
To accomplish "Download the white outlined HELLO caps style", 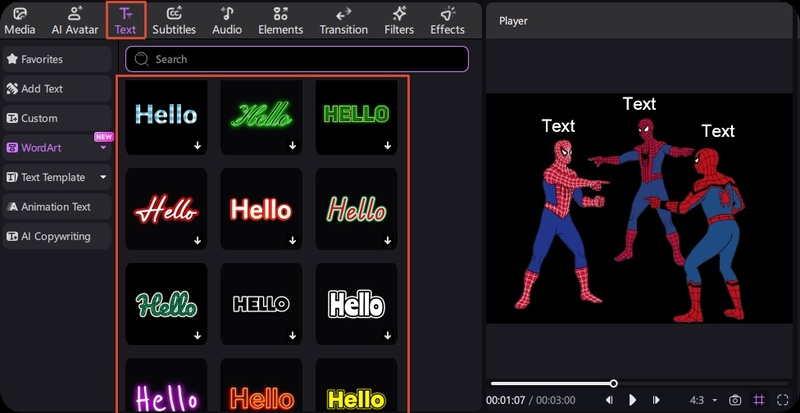I will click(292, 335).
